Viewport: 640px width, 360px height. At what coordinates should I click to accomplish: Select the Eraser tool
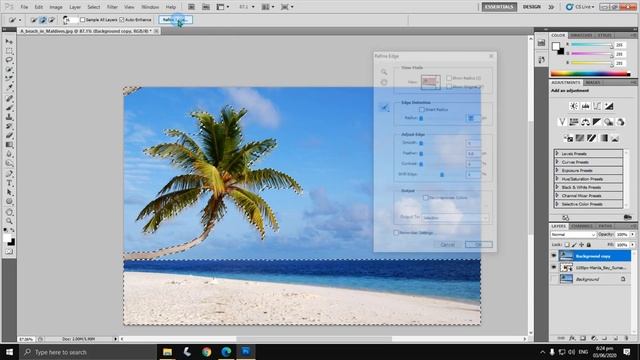pos(9,136)
